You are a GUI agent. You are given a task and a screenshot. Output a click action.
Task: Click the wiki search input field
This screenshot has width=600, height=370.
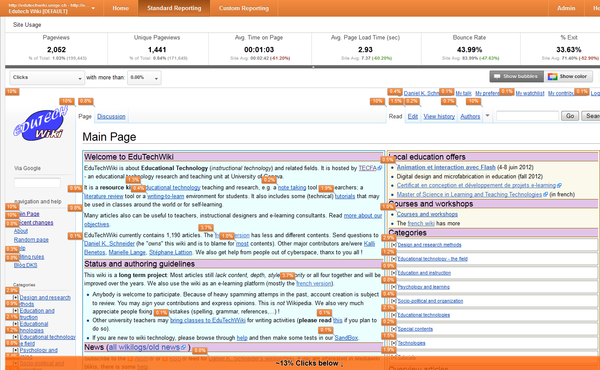[x=527, y=116]
